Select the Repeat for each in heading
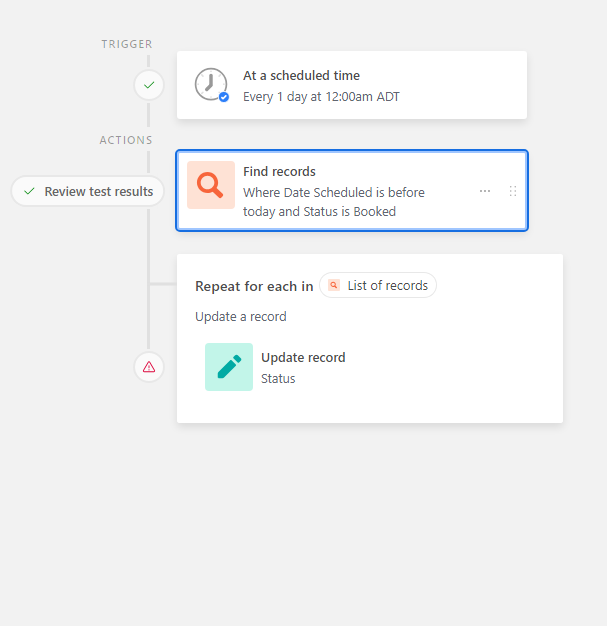Screen dimensions: 607x626 tap(254, 286)
